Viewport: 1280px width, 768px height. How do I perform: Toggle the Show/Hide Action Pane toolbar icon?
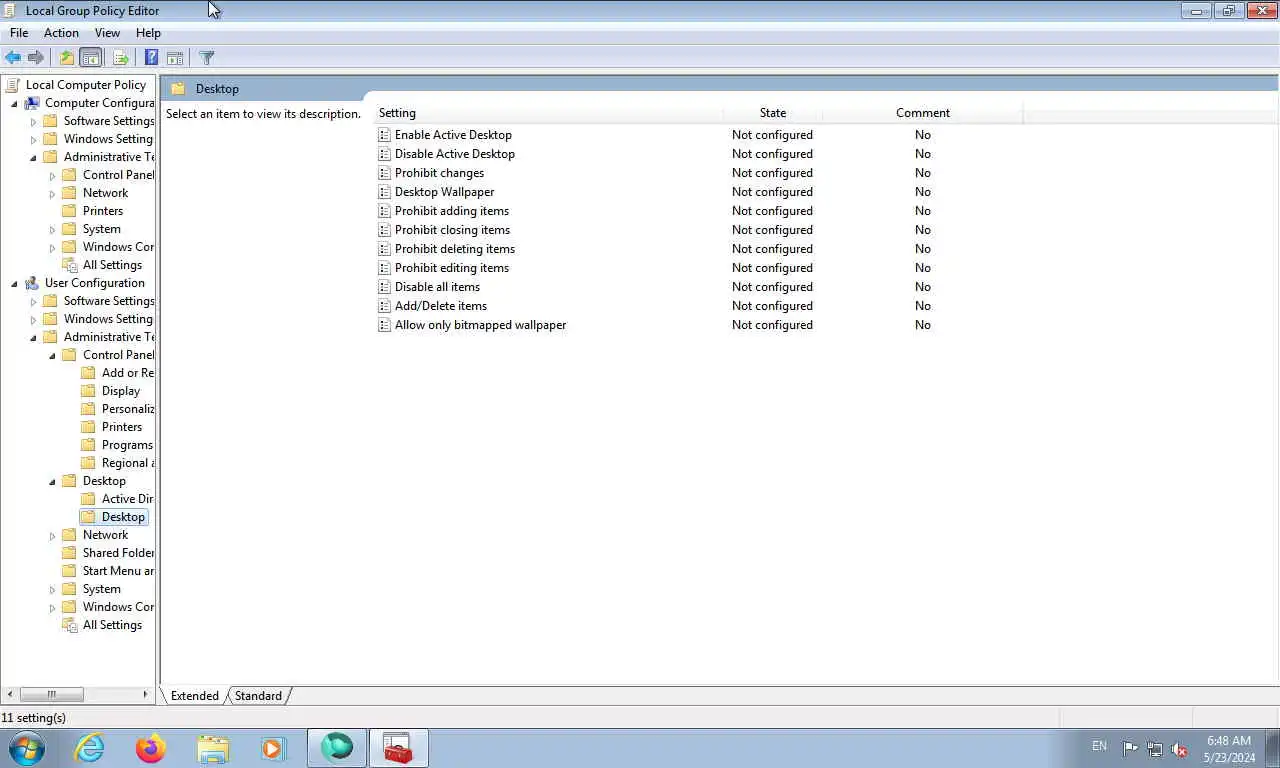point(175,58)
